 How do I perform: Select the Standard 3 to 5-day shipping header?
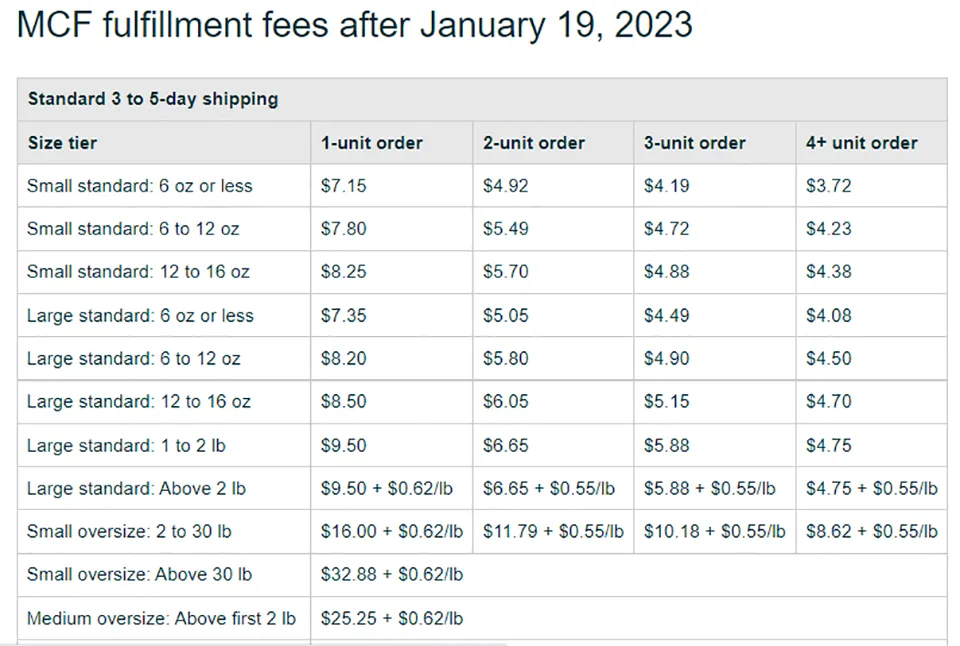(x=153, y=99)
